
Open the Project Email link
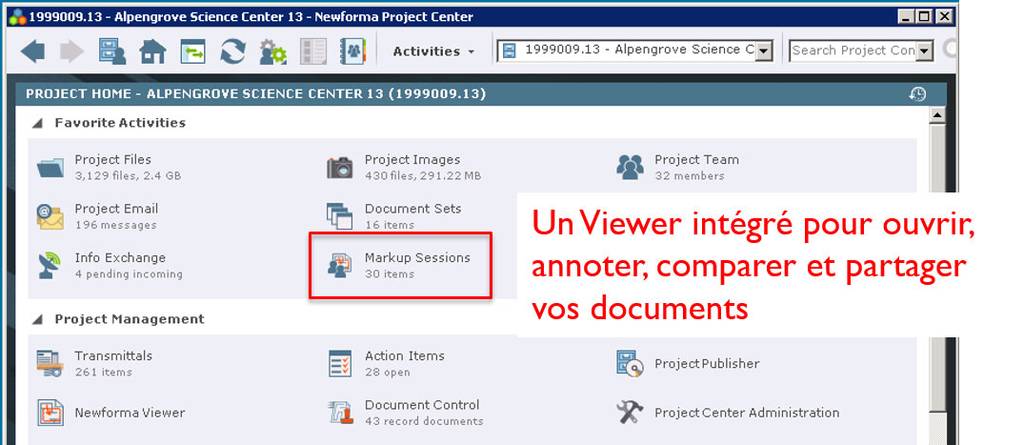pyautogui.click(x=116, y=208)
